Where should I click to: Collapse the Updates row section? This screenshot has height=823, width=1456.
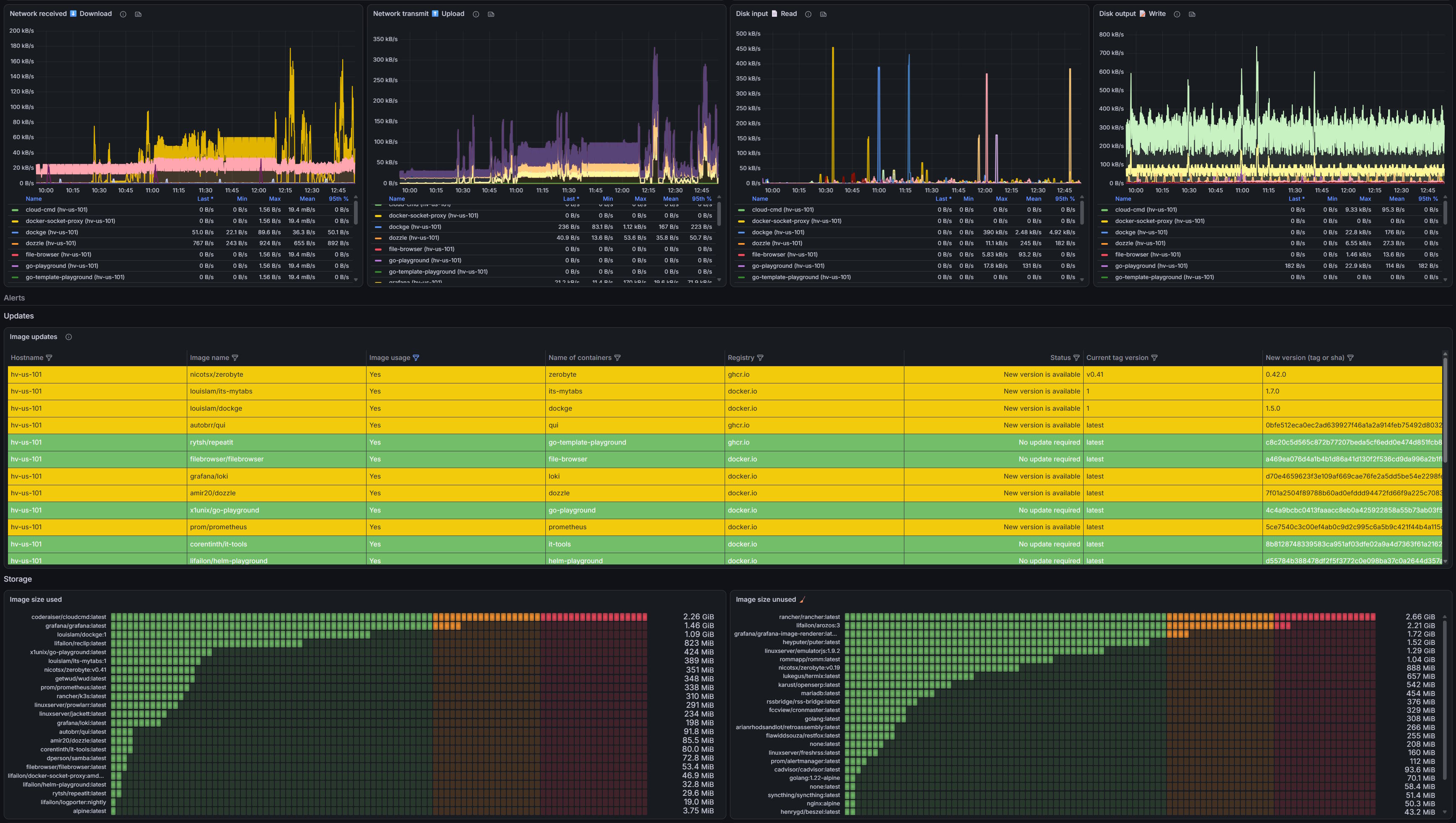coord(19,316)
